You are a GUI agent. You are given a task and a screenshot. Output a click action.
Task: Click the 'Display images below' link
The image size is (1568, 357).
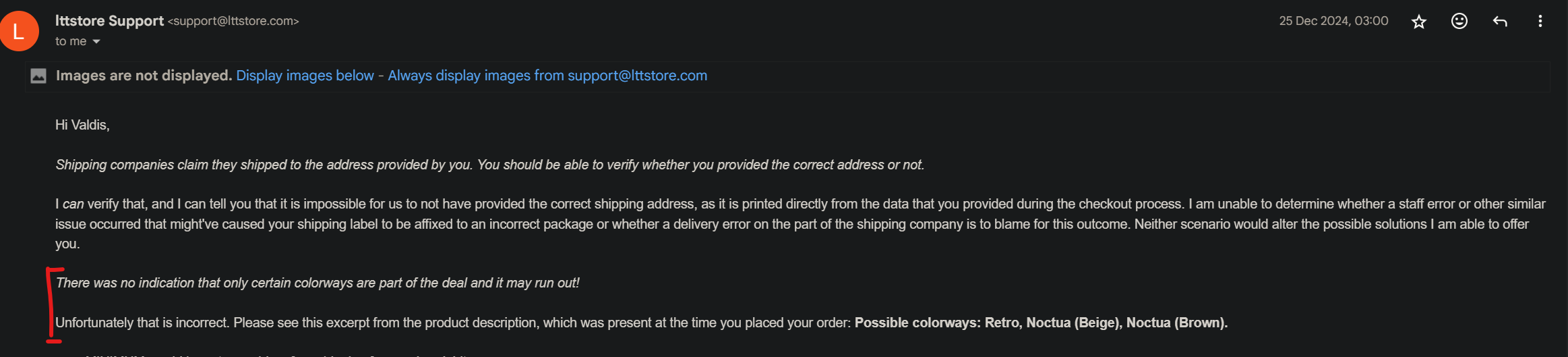pos(305,76)
